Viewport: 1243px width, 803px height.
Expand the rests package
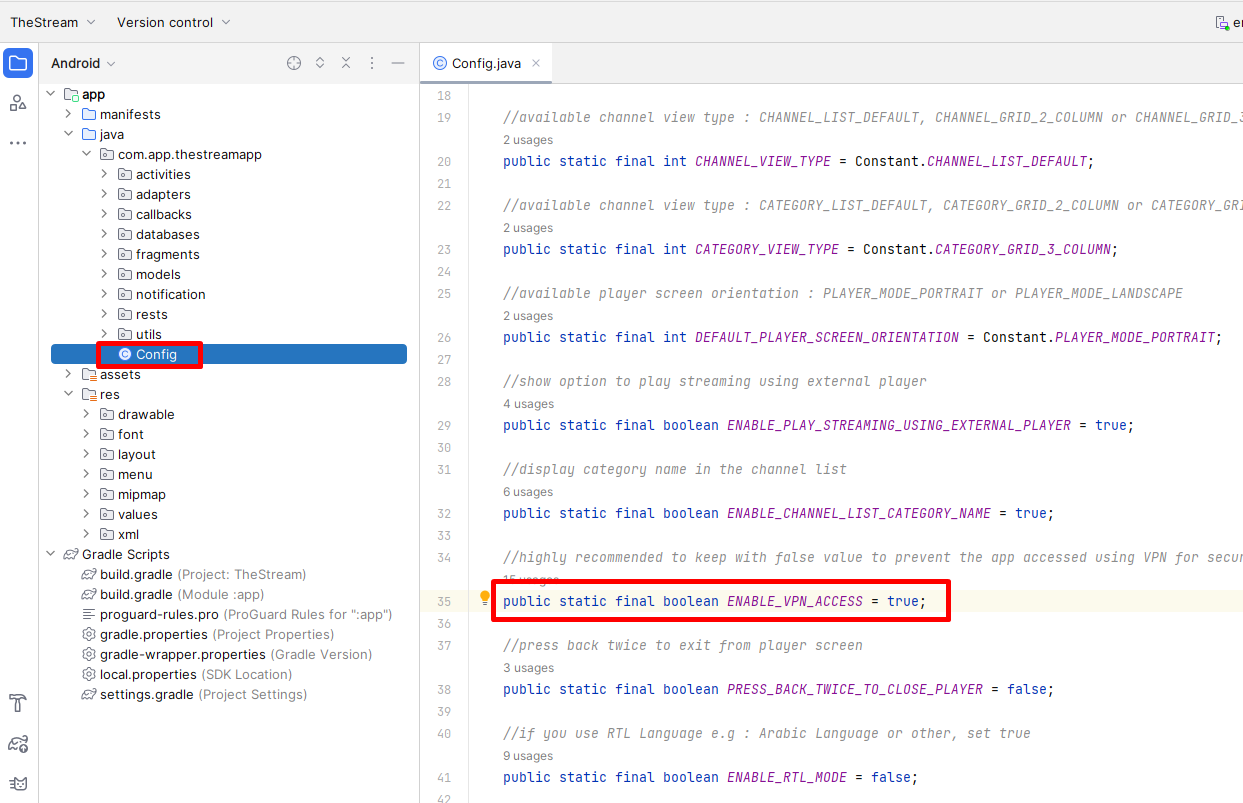point(104,314)
